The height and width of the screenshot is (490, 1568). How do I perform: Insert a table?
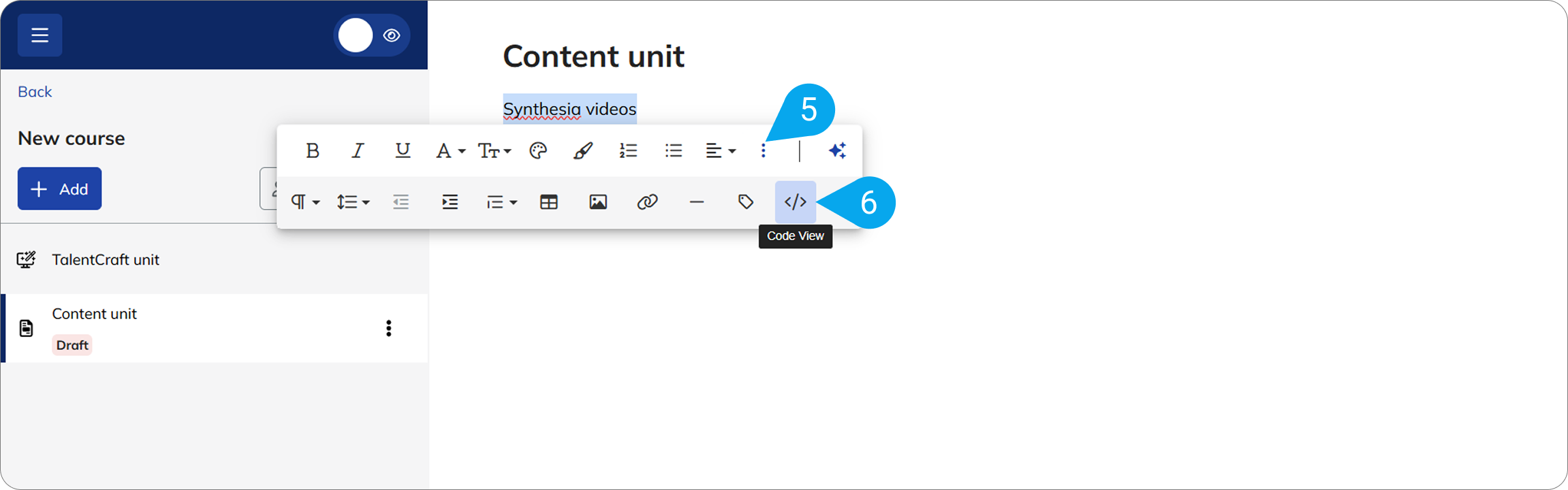(x=549, y=202)
